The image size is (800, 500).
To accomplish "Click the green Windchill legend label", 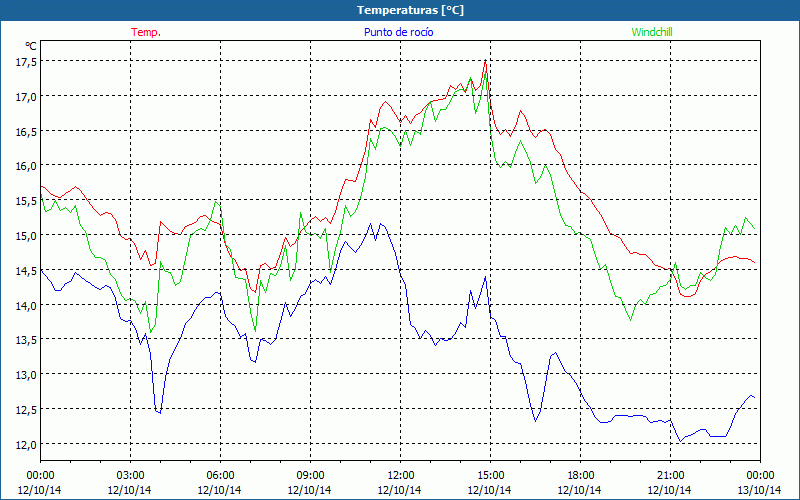I will [652, 32].
